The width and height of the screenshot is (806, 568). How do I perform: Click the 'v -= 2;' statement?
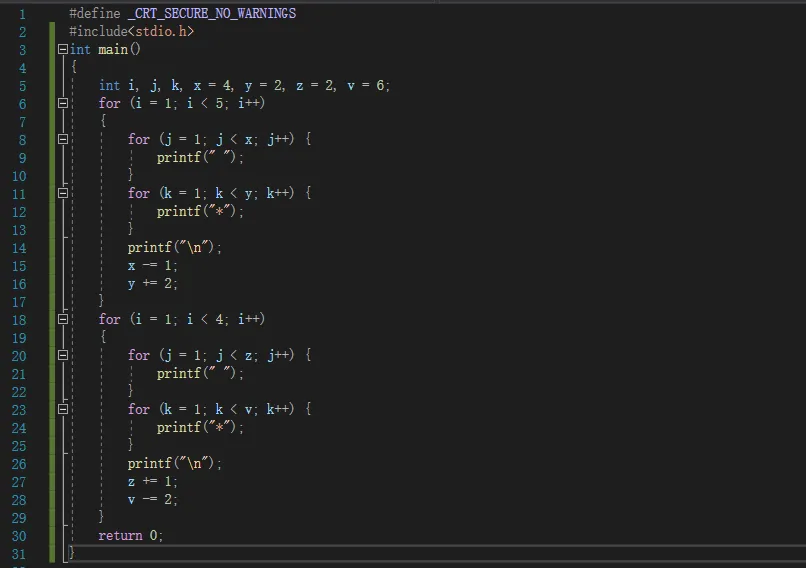pyautogui.click(x=152, y=499)
